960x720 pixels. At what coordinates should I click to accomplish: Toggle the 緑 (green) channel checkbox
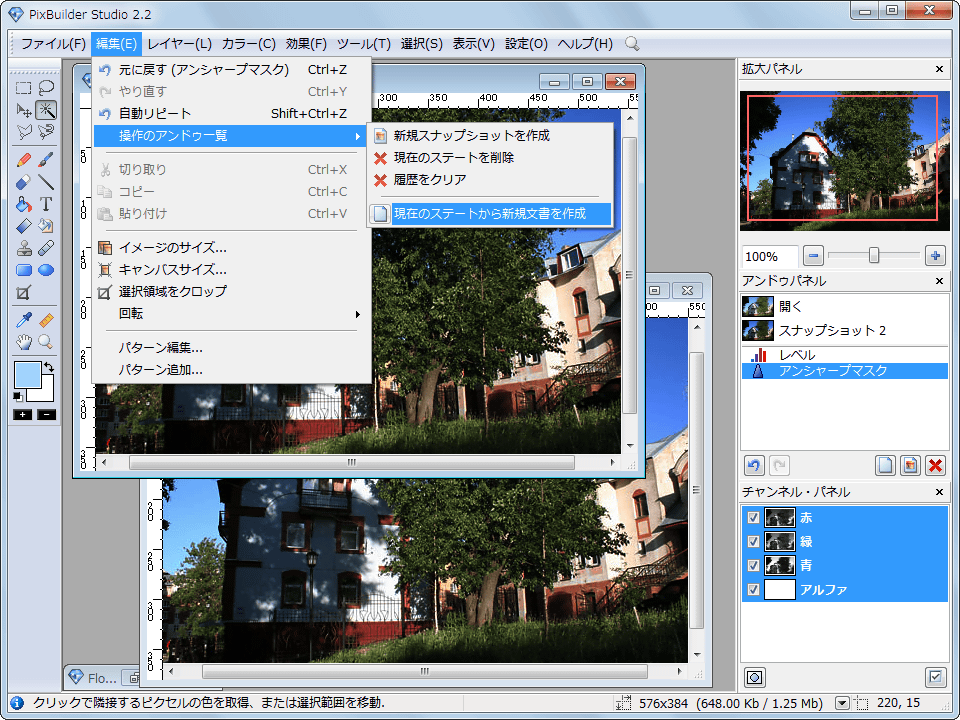tap(754, 542)
